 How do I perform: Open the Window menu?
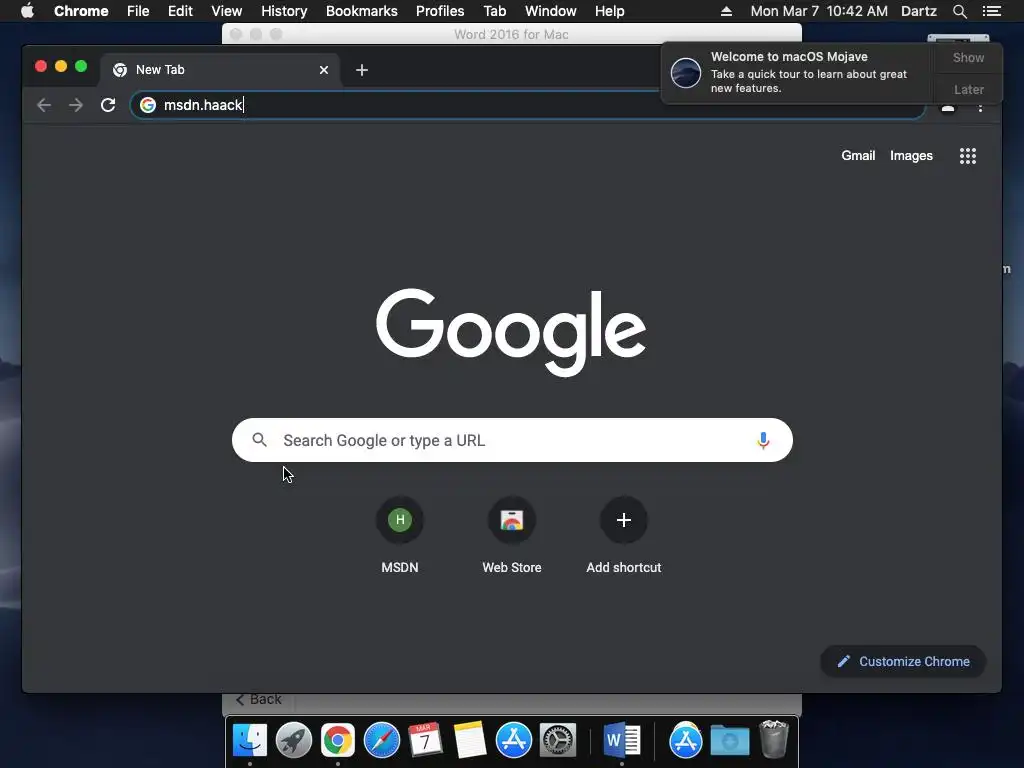[x=551, y=11]
